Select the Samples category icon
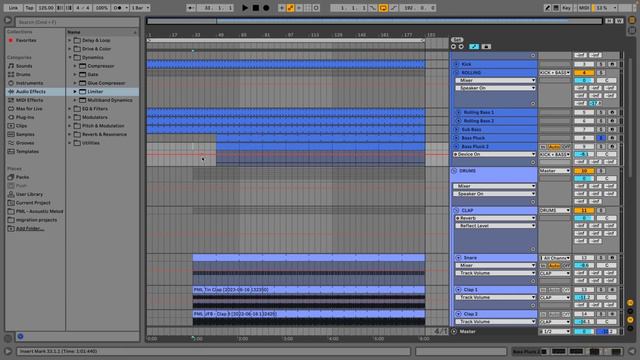This screenshot has width=640, height=360. [x=11, y=134]
